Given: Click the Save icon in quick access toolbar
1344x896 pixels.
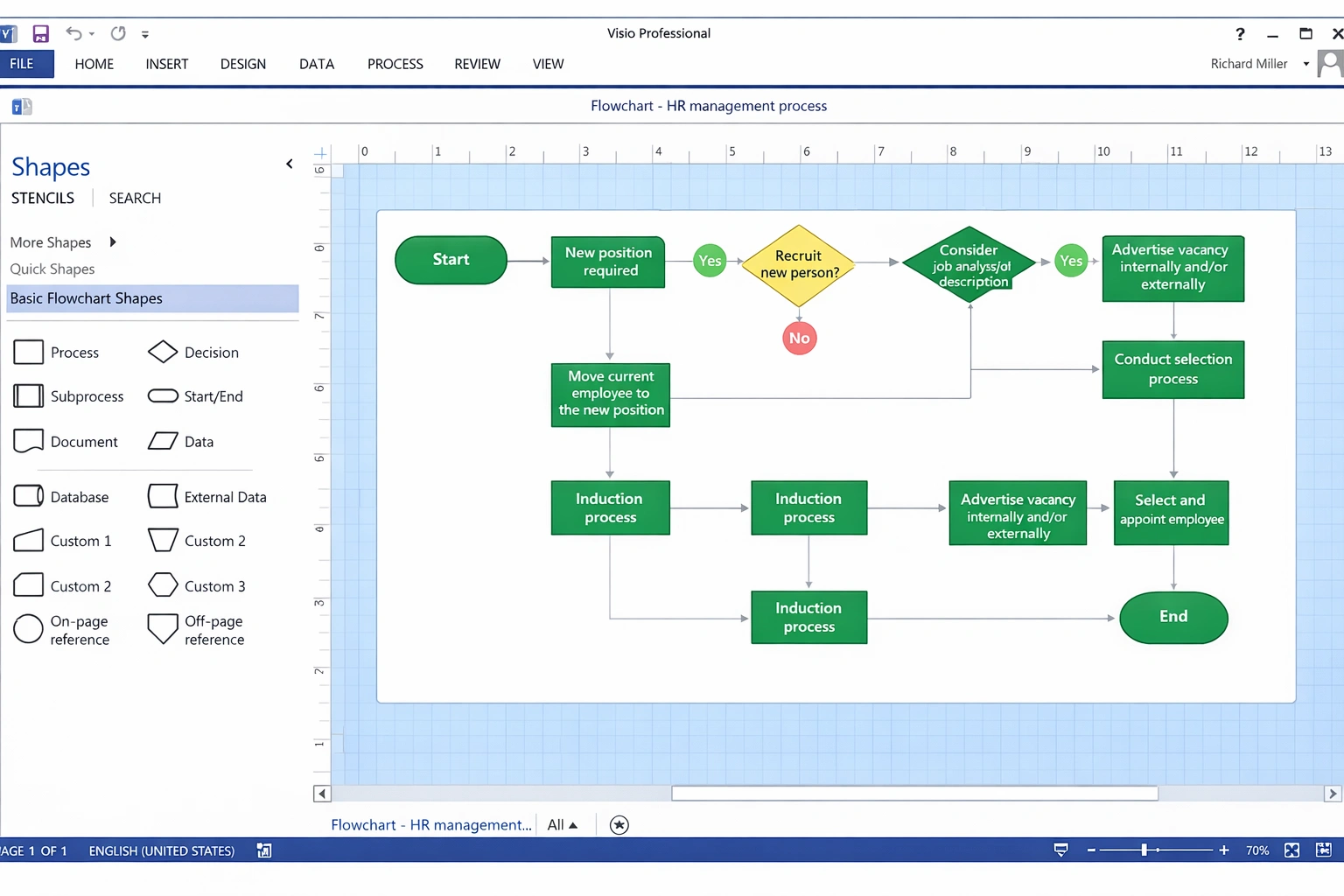Looking at the screenshot, I should (x=40, y=33).
